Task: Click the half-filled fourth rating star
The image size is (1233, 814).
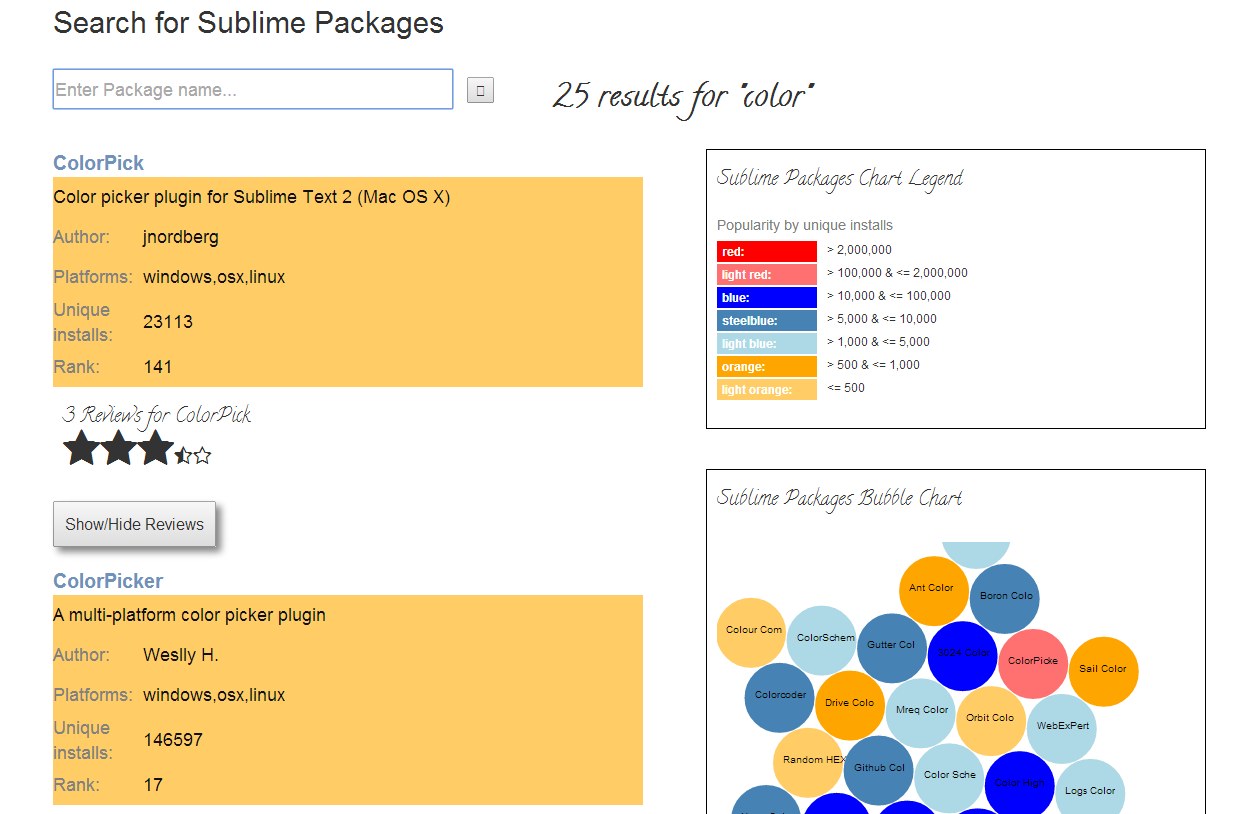Action: [x=183, y=456]
